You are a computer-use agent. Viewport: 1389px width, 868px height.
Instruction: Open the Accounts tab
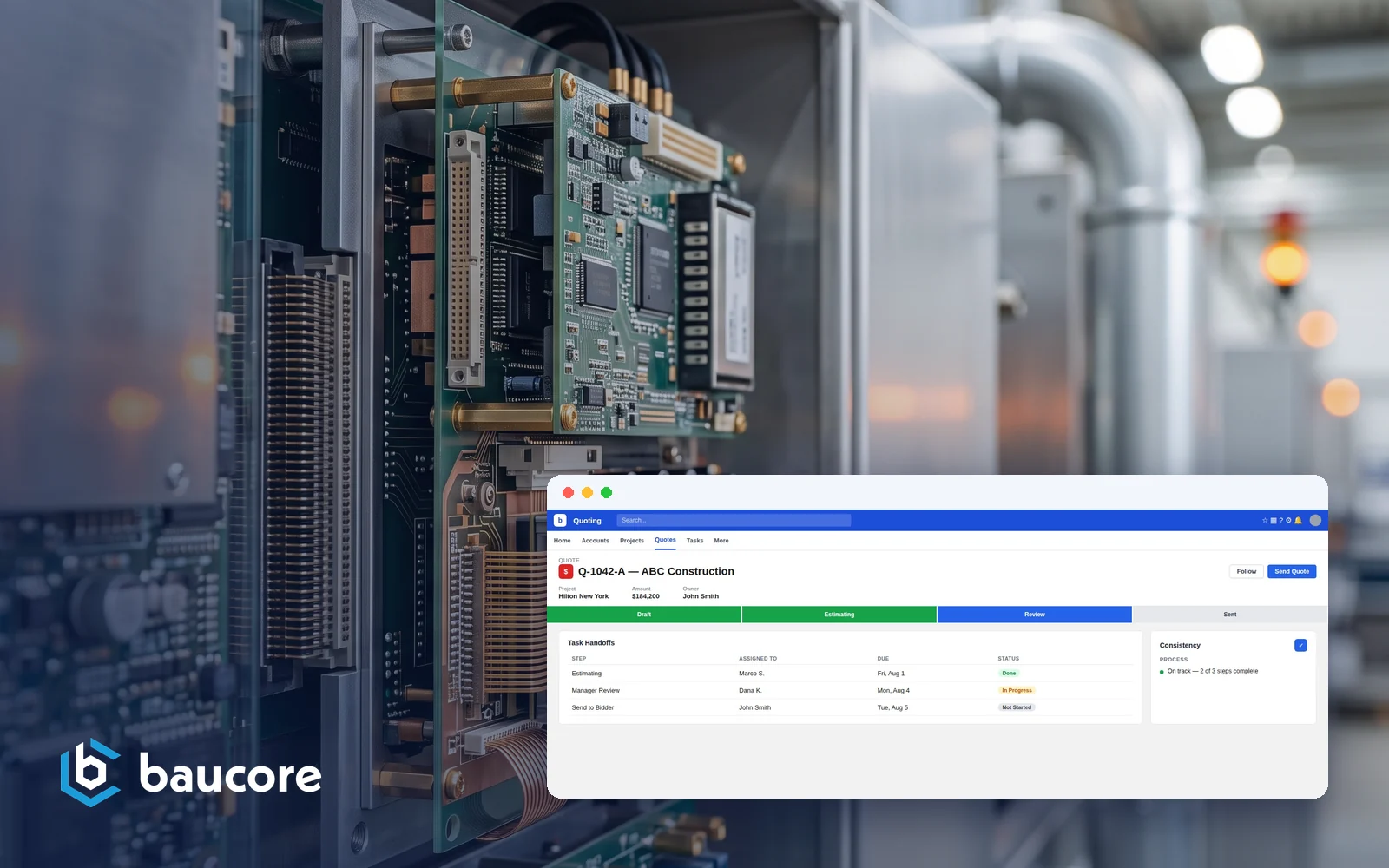point(596,541)
